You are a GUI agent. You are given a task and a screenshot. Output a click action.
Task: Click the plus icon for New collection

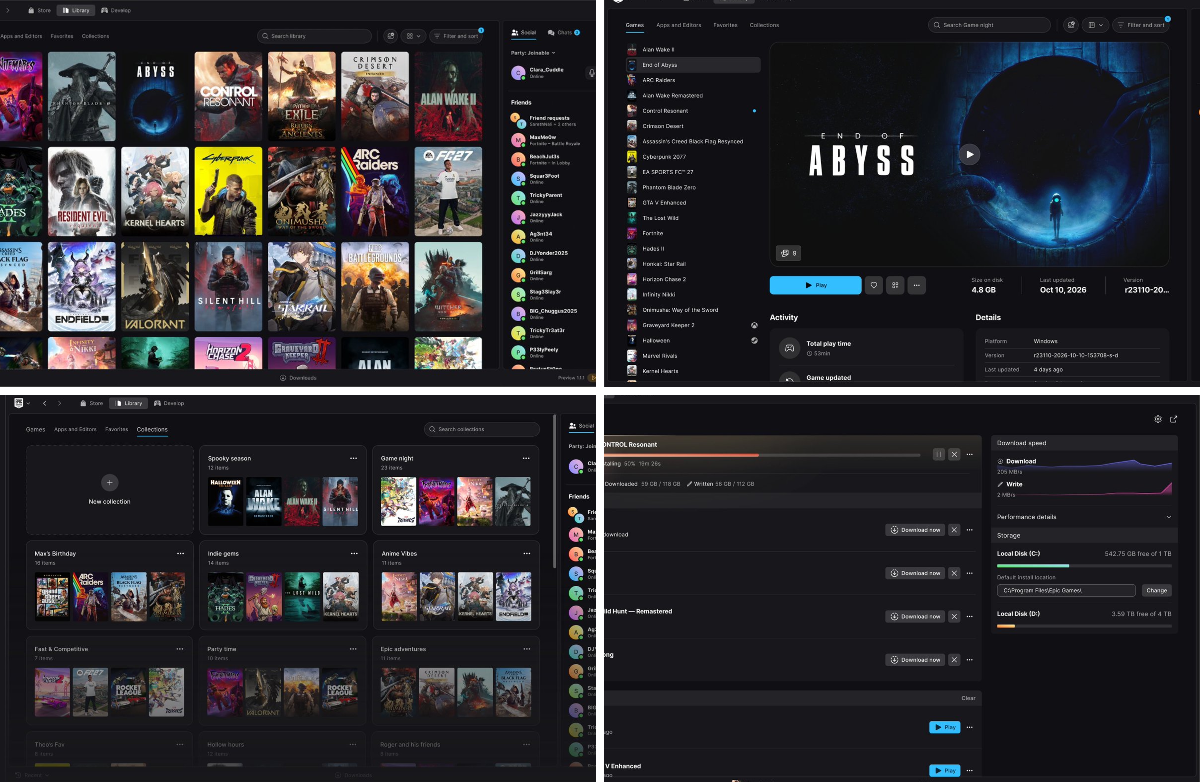(x=110, y=482)
